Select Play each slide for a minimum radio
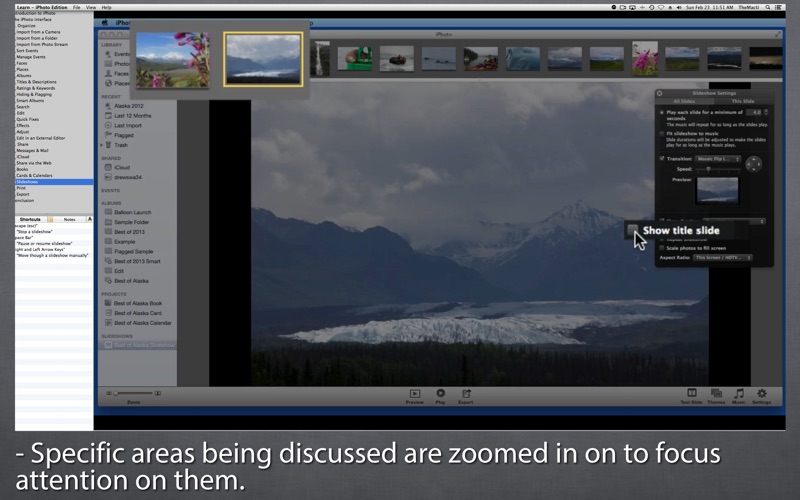Screen dimensions: 800x500 (x=662, y=112)
